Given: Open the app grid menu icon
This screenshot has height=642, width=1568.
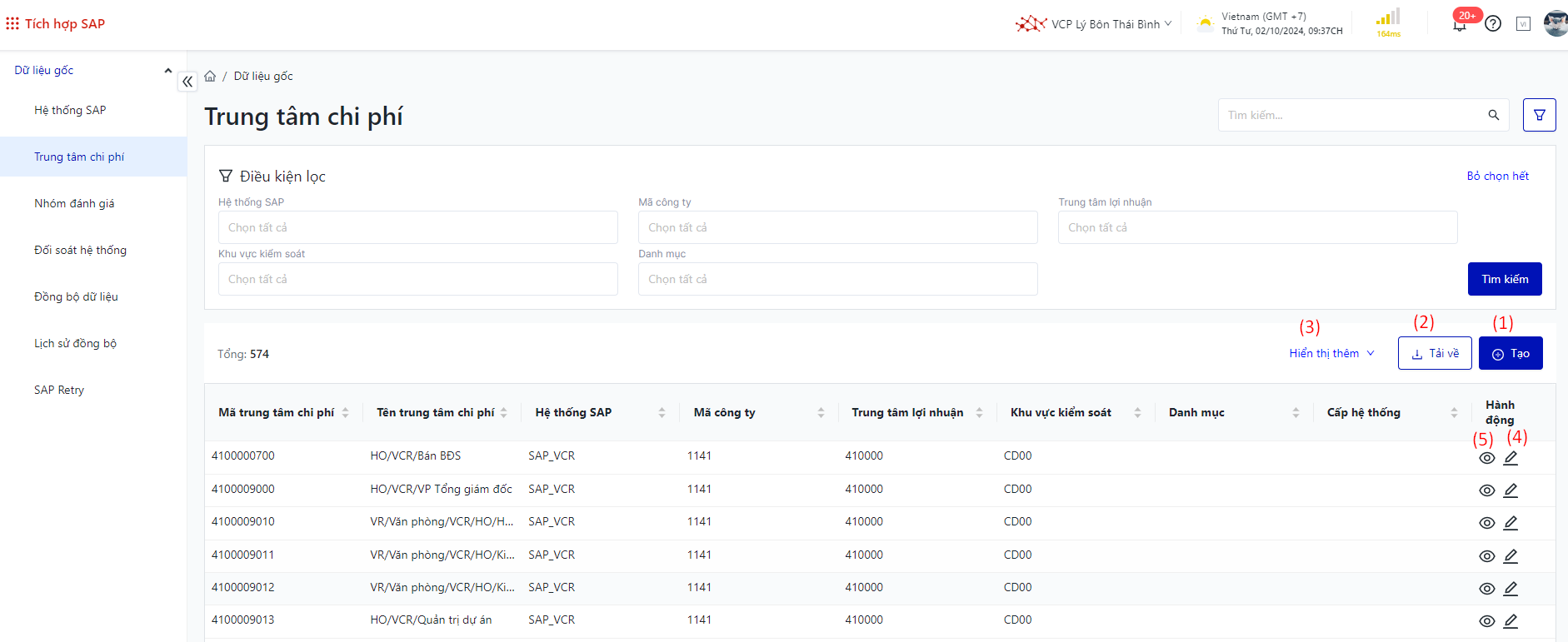Looking at the screenshot, I should pyautogui.click(x=12, y=24).
